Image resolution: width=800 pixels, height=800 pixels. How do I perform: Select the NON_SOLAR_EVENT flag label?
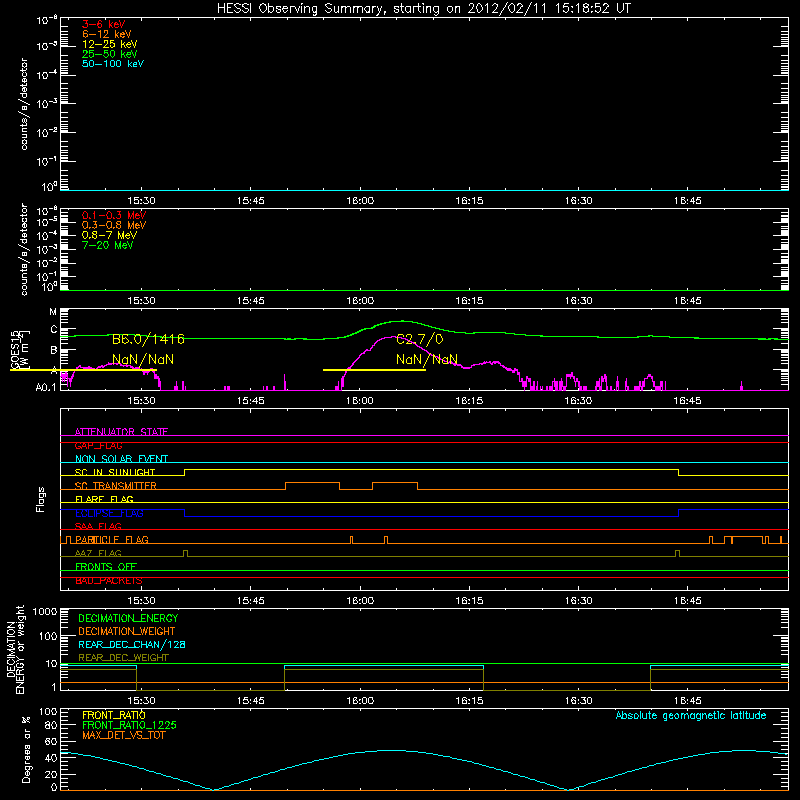121,459
